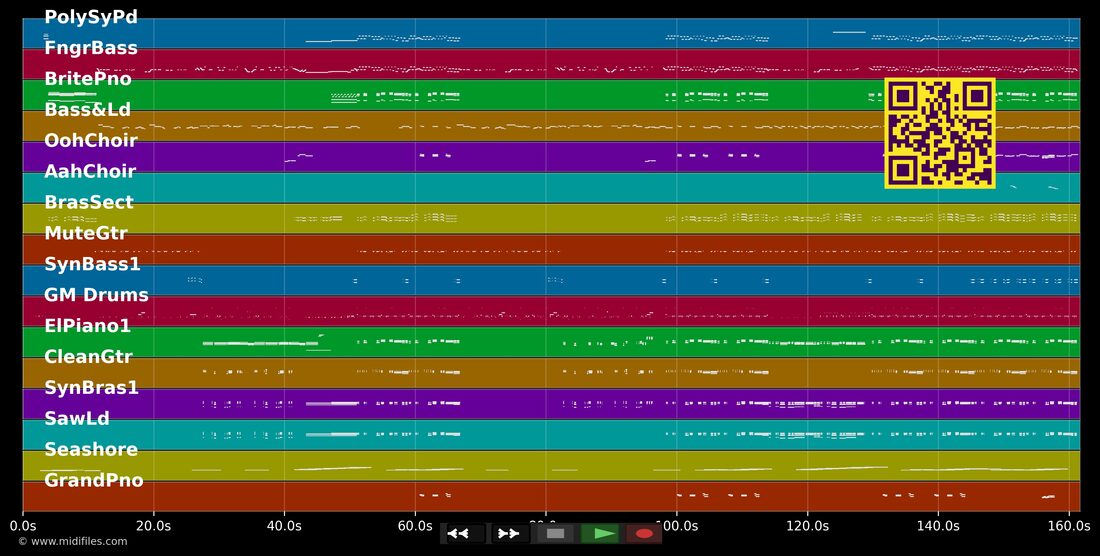Select the Seashore track label
Image resolution: width=1100 pixels, height=556 pixels.
tap(91, 449)
